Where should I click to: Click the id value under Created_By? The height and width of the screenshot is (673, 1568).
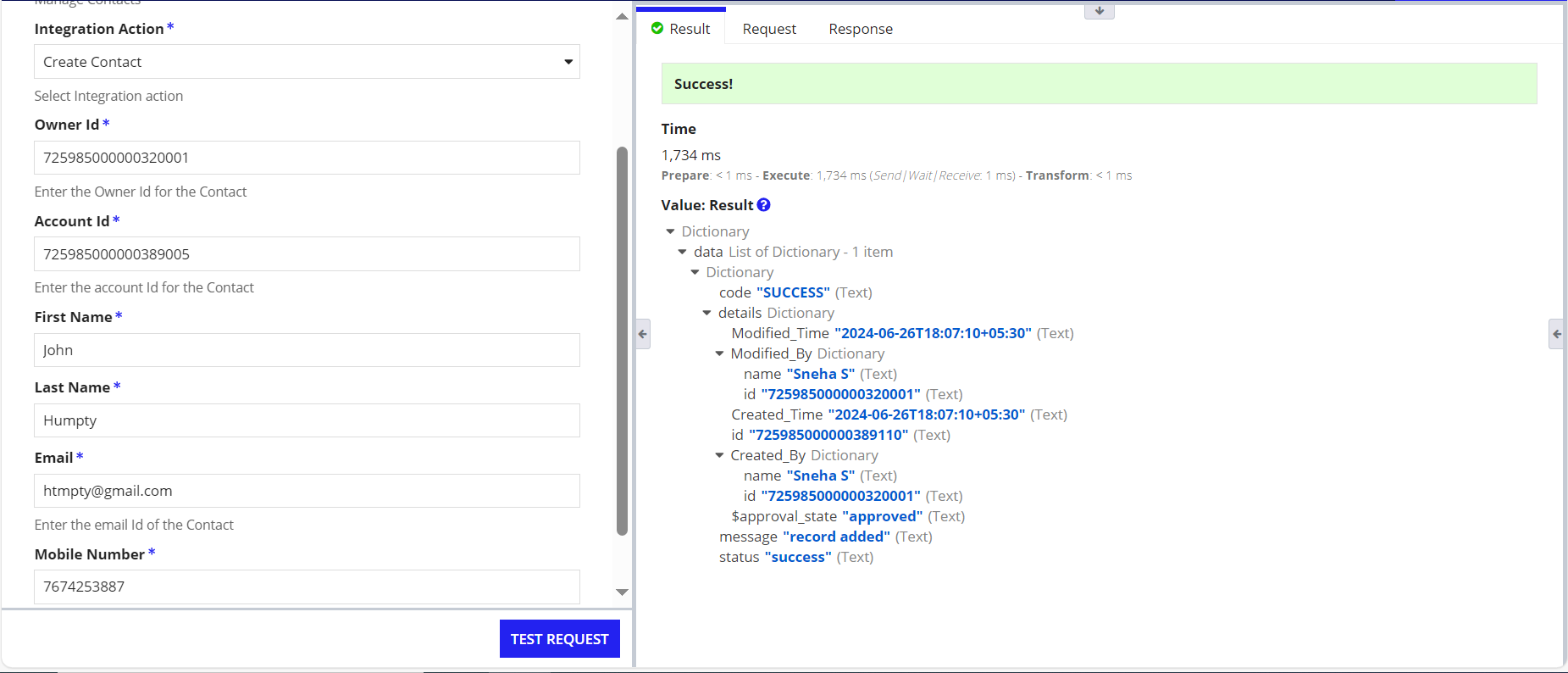[840, 496]
